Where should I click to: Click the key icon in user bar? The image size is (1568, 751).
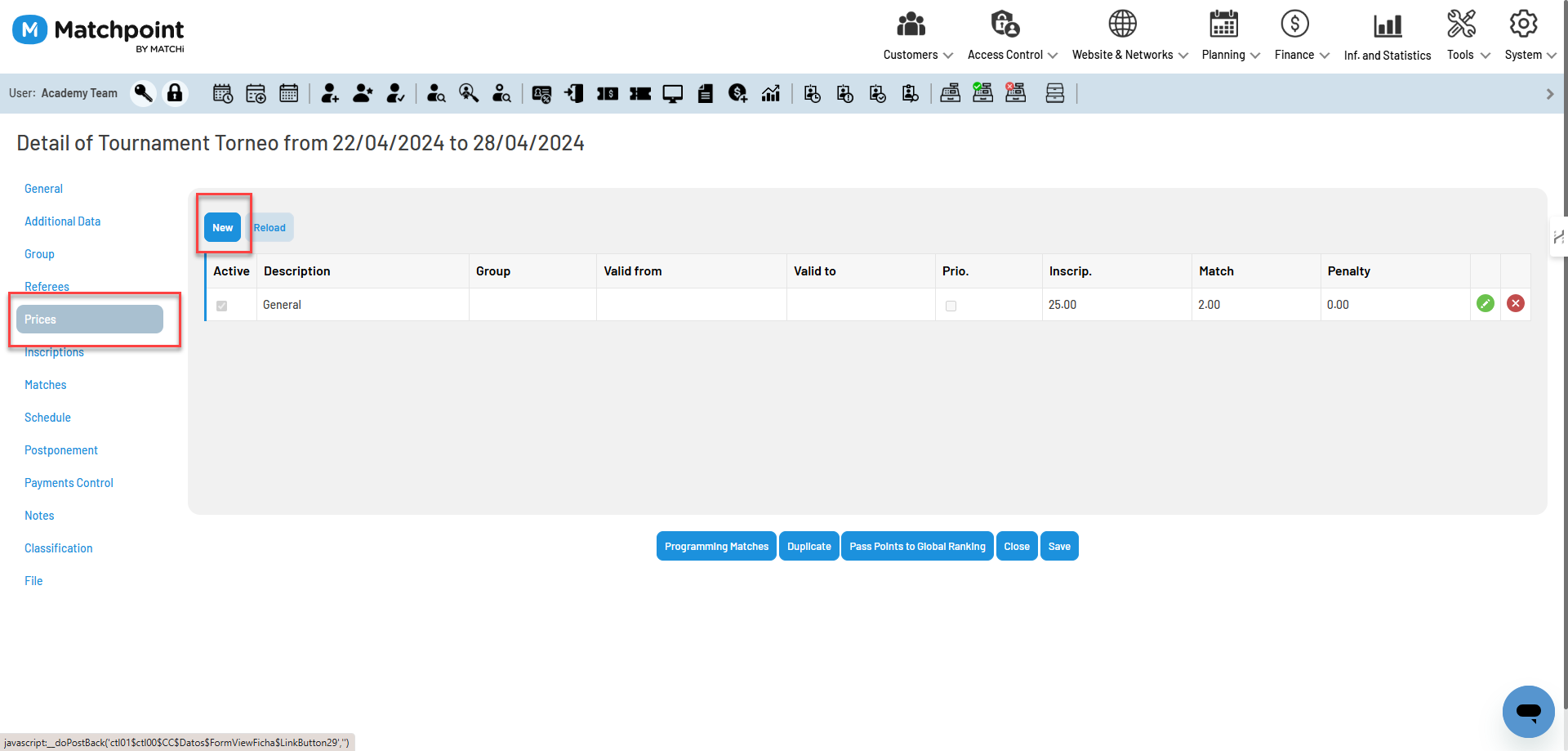click(144, 93)
